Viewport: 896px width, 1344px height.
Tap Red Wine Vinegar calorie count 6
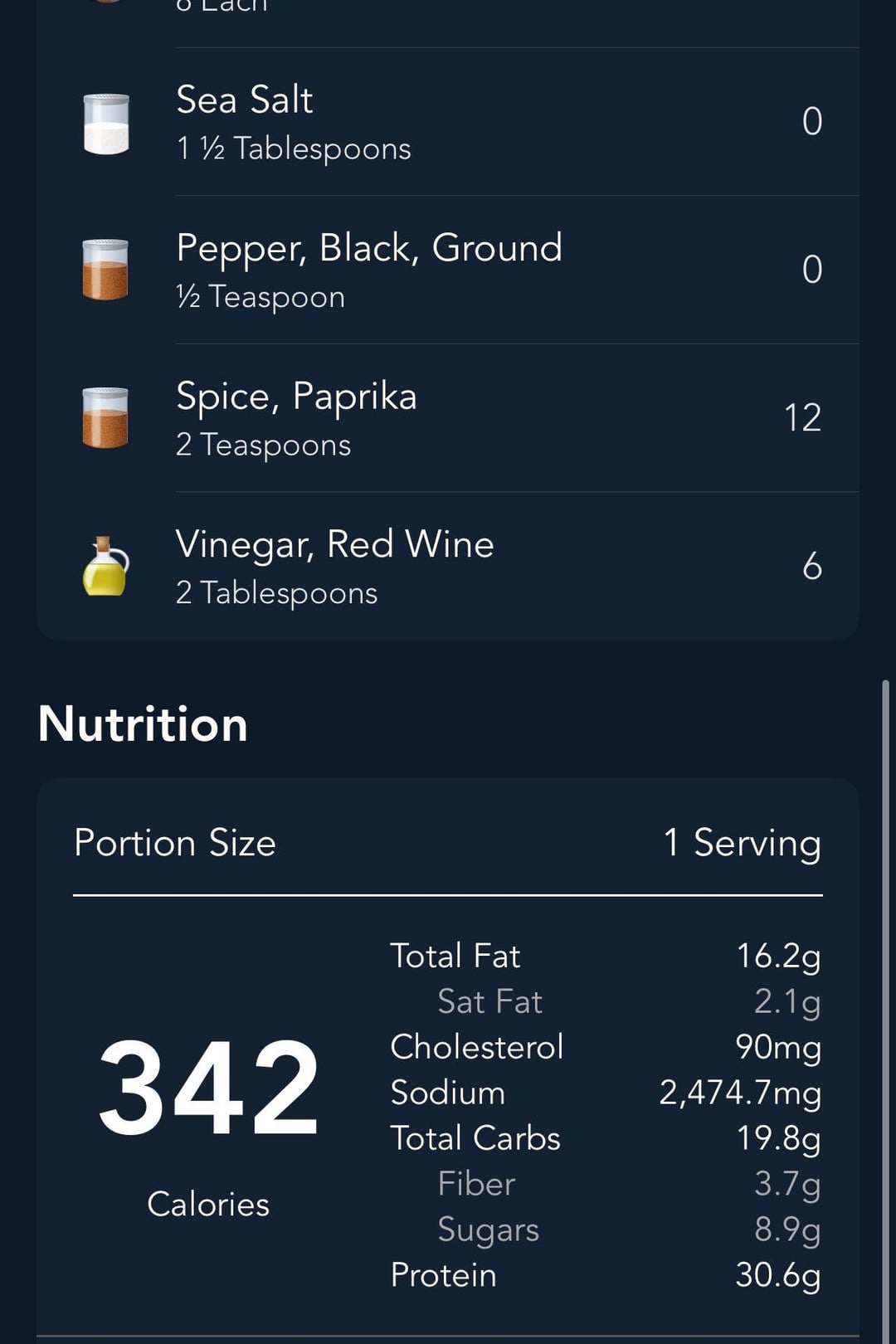(812, 566)
